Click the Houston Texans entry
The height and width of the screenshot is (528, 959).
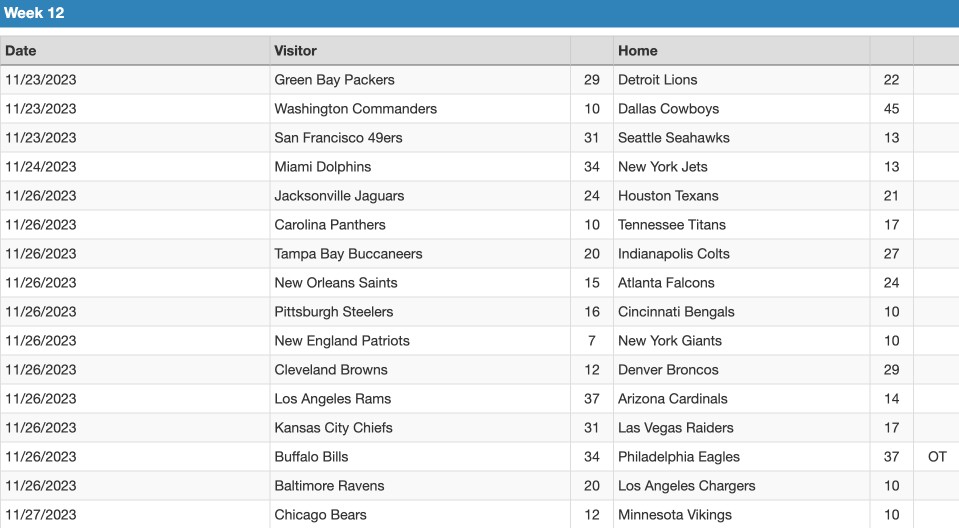[x=668, y=196]
